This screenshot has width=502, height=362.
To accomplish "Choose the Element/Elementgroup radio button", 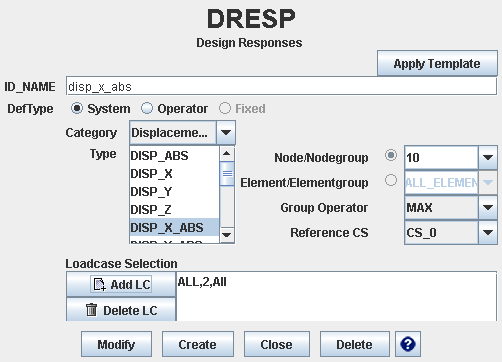I will 391,180.
